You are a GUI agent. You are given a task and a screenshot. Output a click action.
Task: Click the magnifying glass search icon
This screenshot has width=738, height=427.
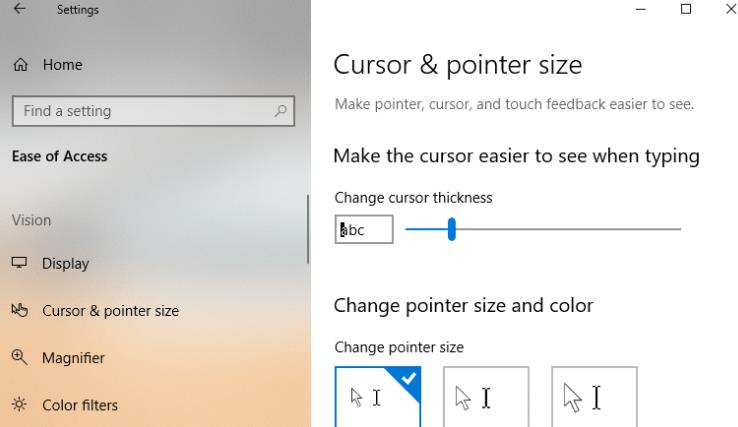pyautogui.click(x=281, y=111)
